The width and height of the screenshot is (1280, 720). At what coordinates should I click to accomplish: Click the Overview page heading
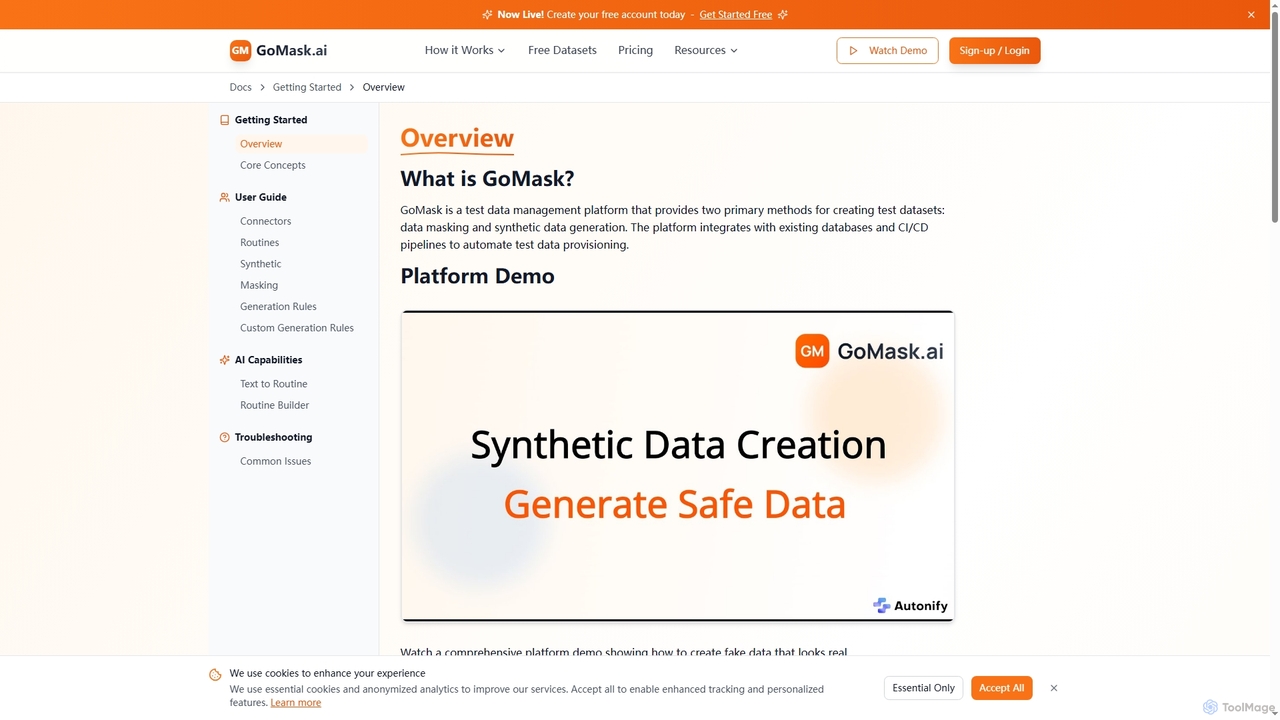(457, 139)
